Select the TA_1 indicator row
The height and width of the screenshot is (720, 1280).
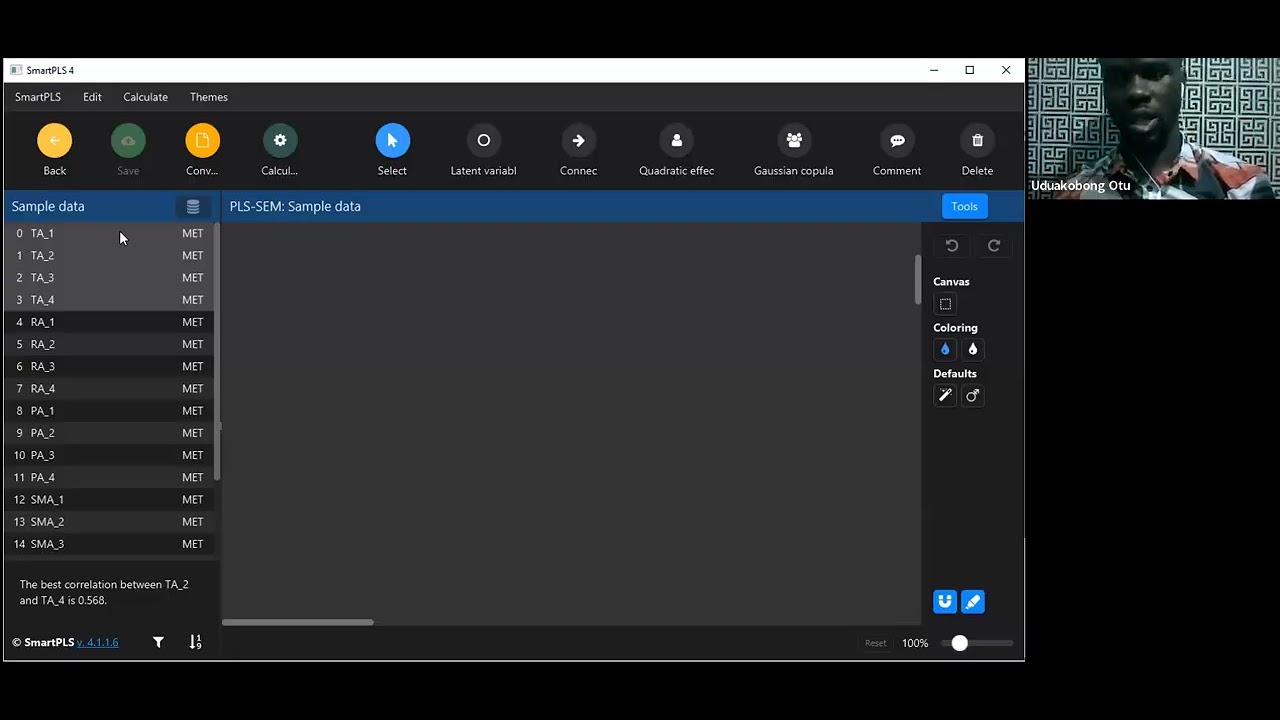pyautogui.click(x=109, y=233)
